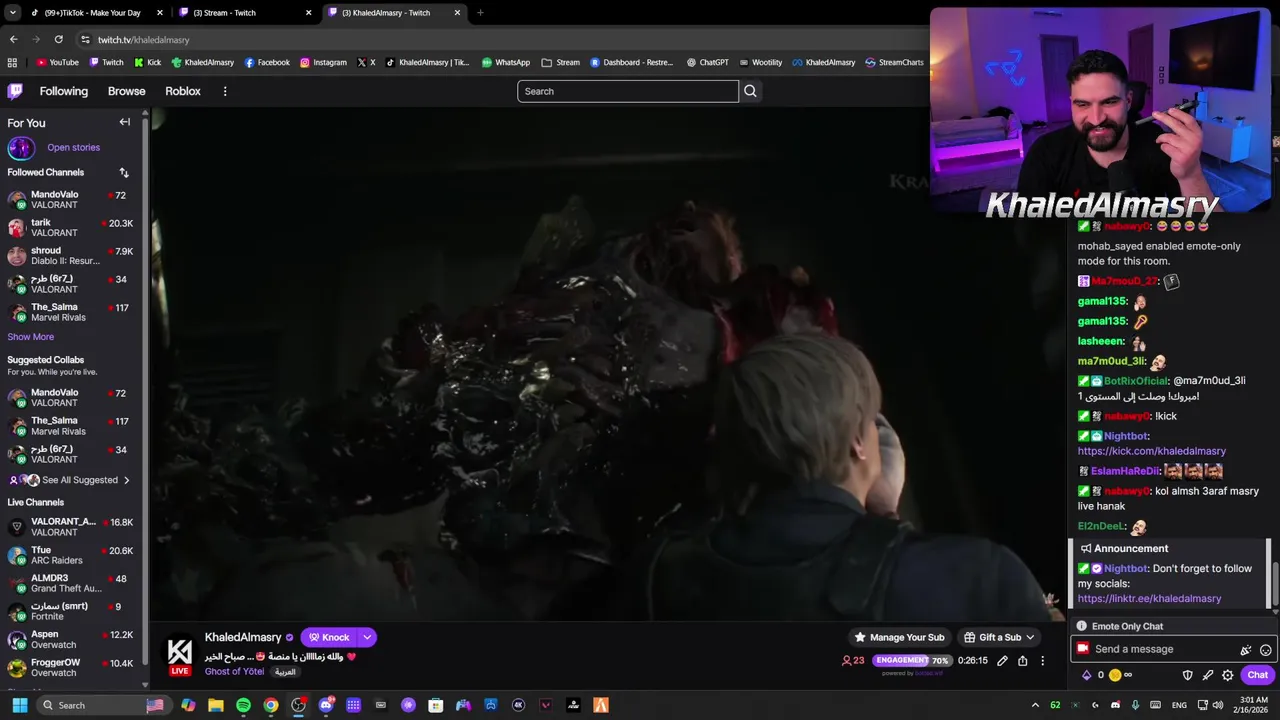Open Discord from the taskbar
Image resolution: width=1280 pixels, height=720 pixels.
(325, 705)
